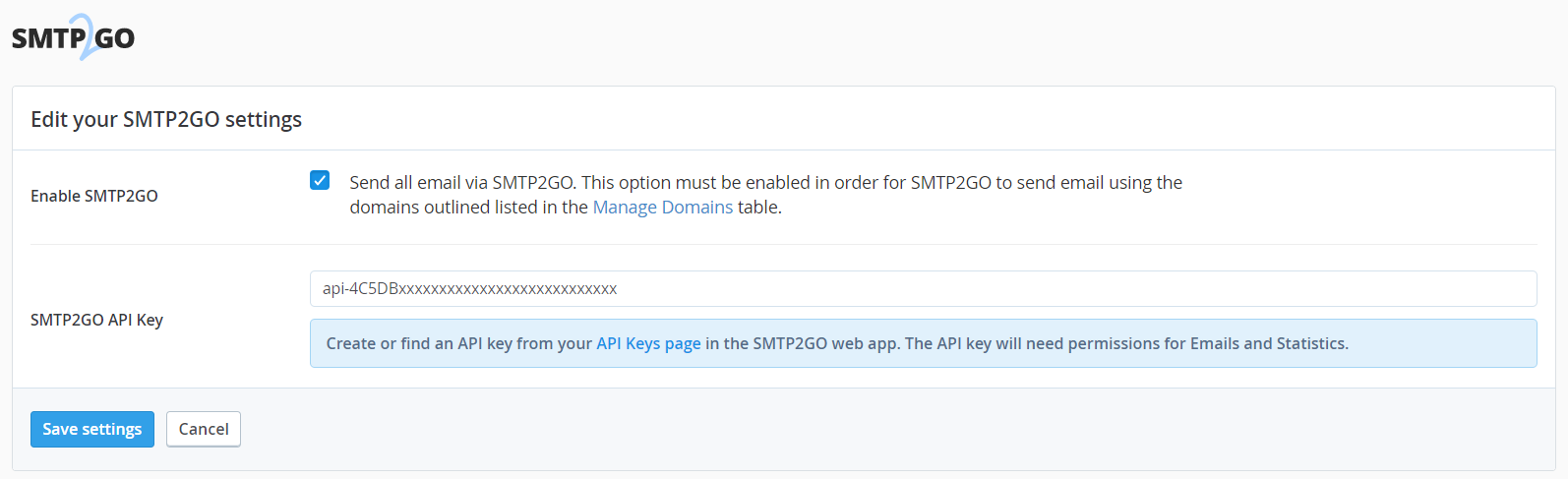Select the stylized 2 in the logo
The width and height of the screenshot is (1568, 479).
pos(87,37)
